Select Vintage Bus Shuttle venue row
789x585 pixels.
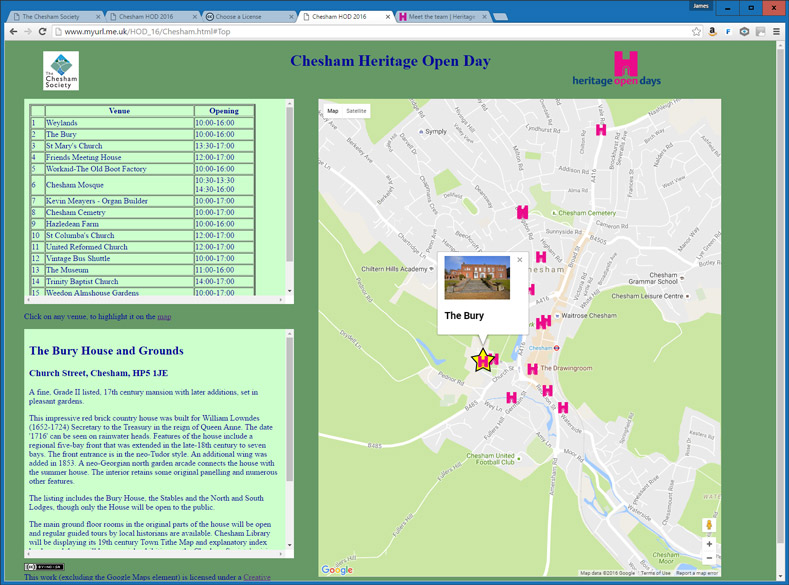(142, 259)
